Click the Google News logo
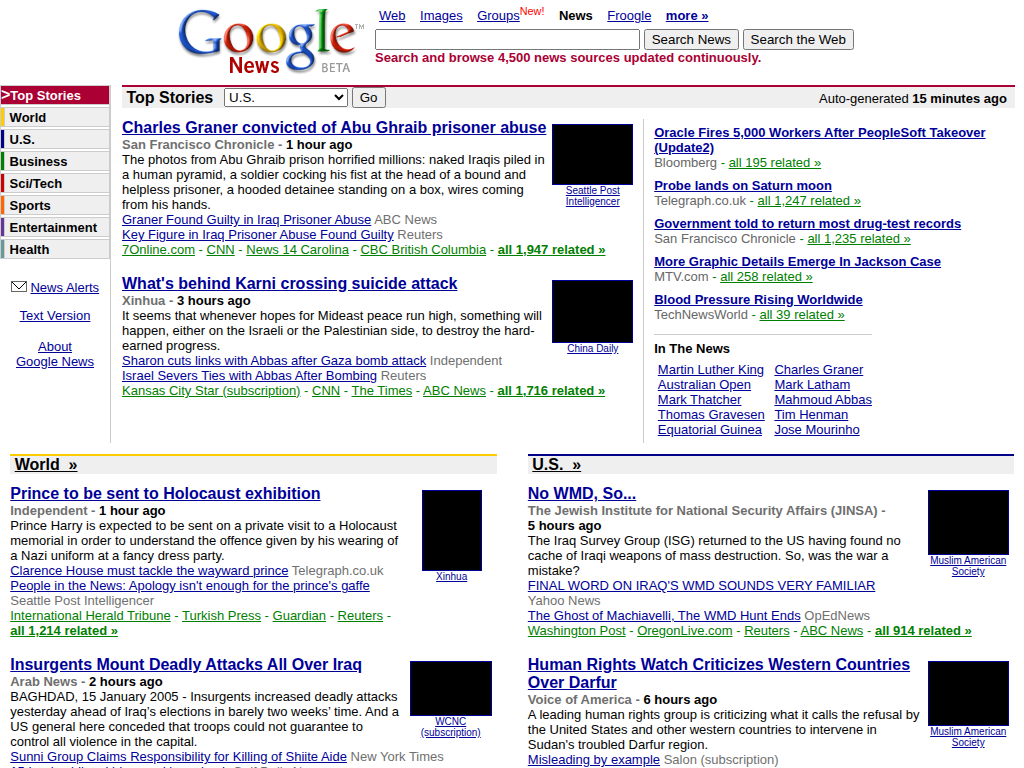This screenshot has height=768, width=1024. click(x=270, y=40)
